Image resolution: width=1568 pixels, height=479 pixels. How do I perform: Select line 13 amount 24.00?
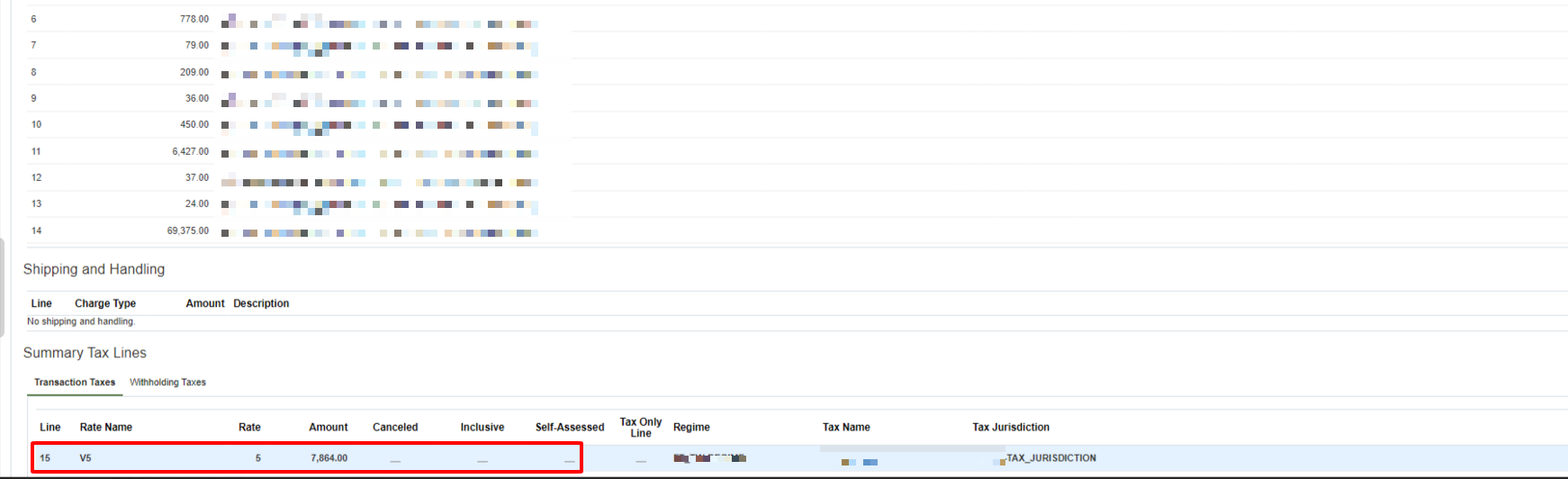point(197,203)
